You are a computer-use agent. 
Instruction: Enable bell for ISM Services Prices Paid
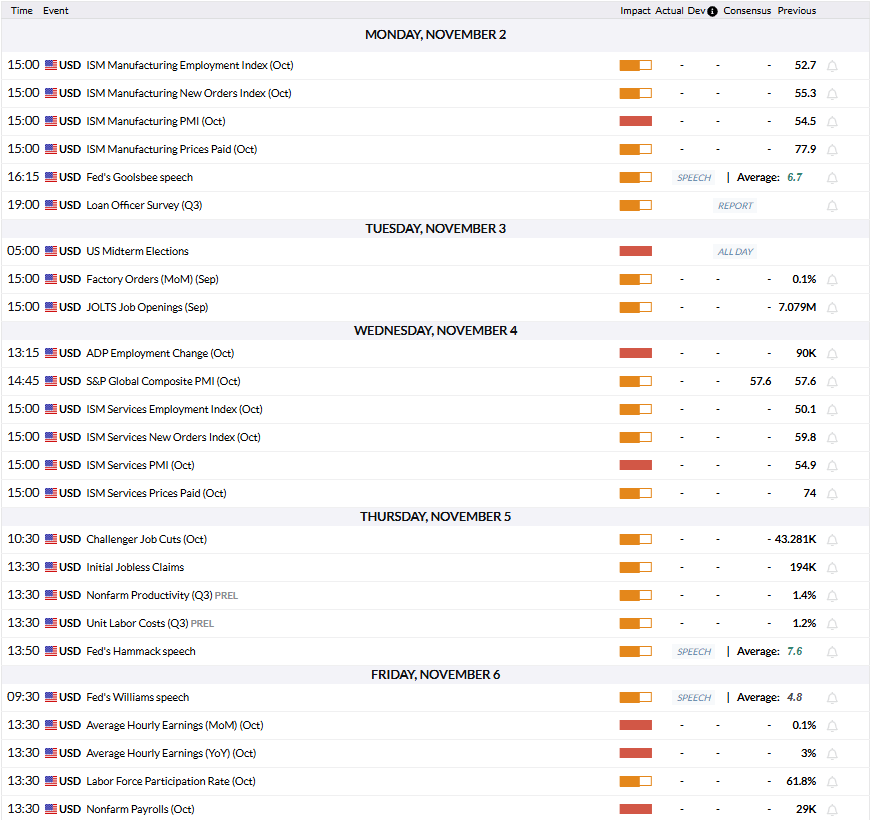pyautogui.click(x=832, y=494)
